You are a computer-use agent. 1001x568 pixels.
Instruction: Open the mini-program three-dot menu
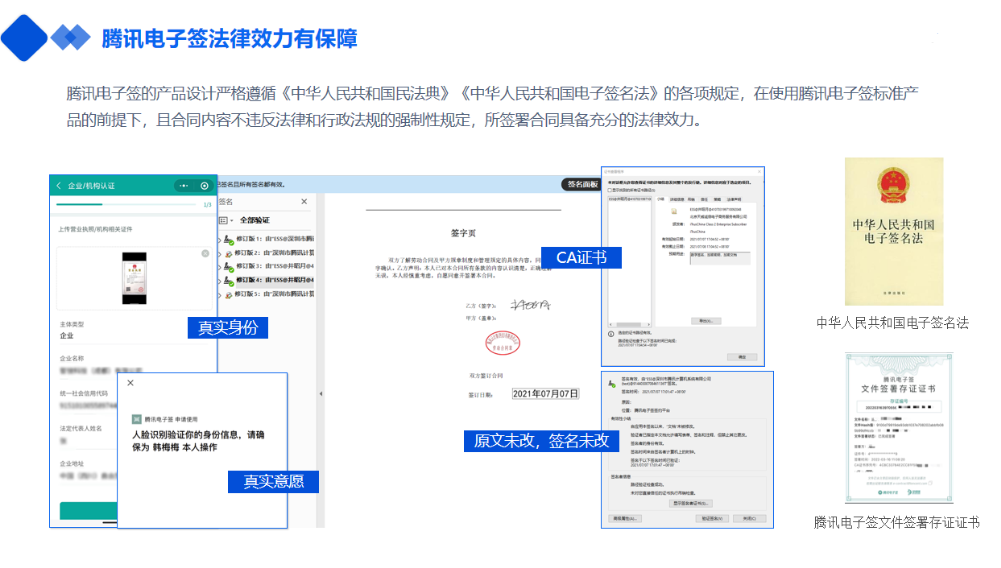tap(183, 185)
